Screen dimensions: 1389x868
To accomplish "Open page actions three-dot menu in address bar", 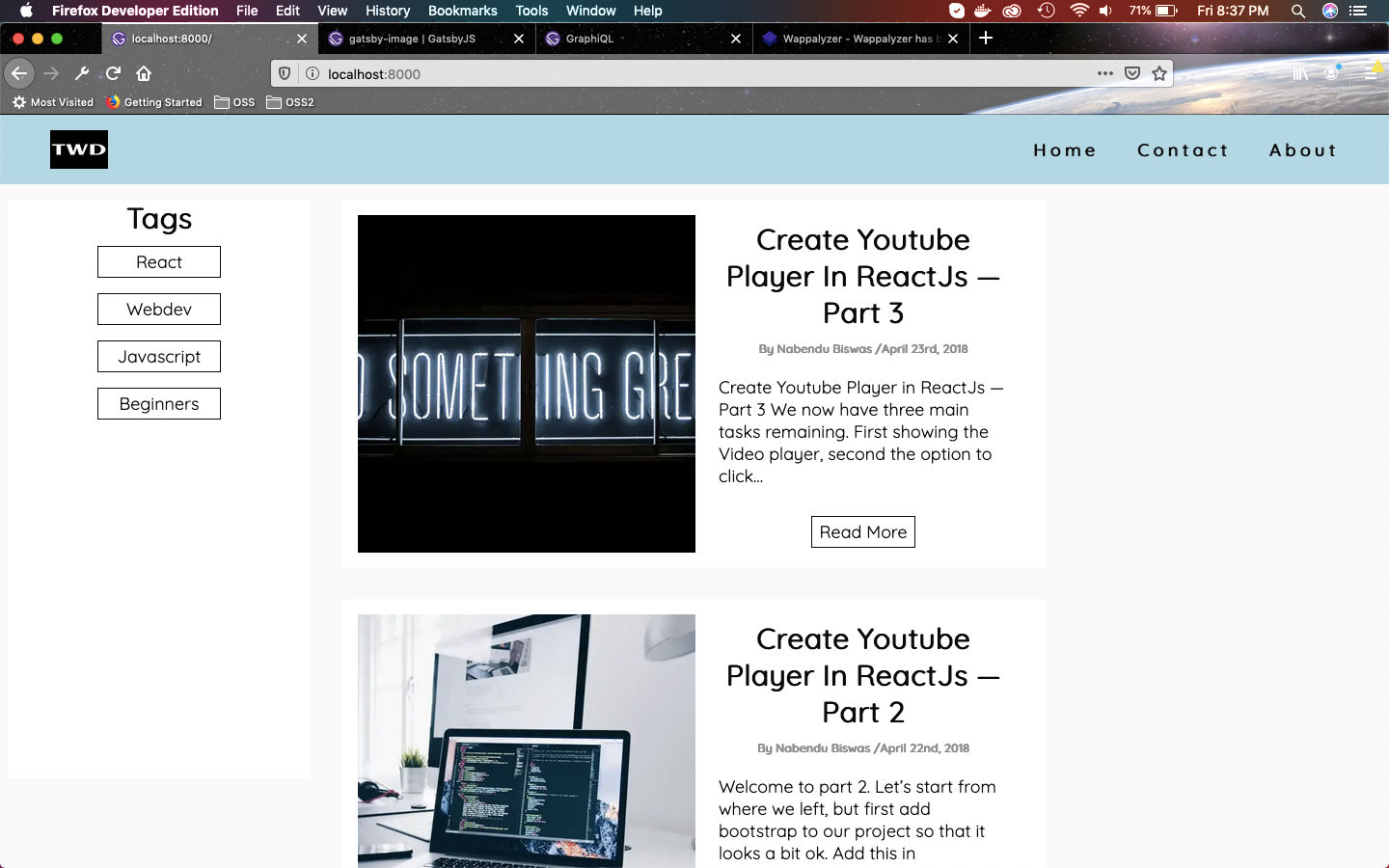I will click(x=1105, y=73).
